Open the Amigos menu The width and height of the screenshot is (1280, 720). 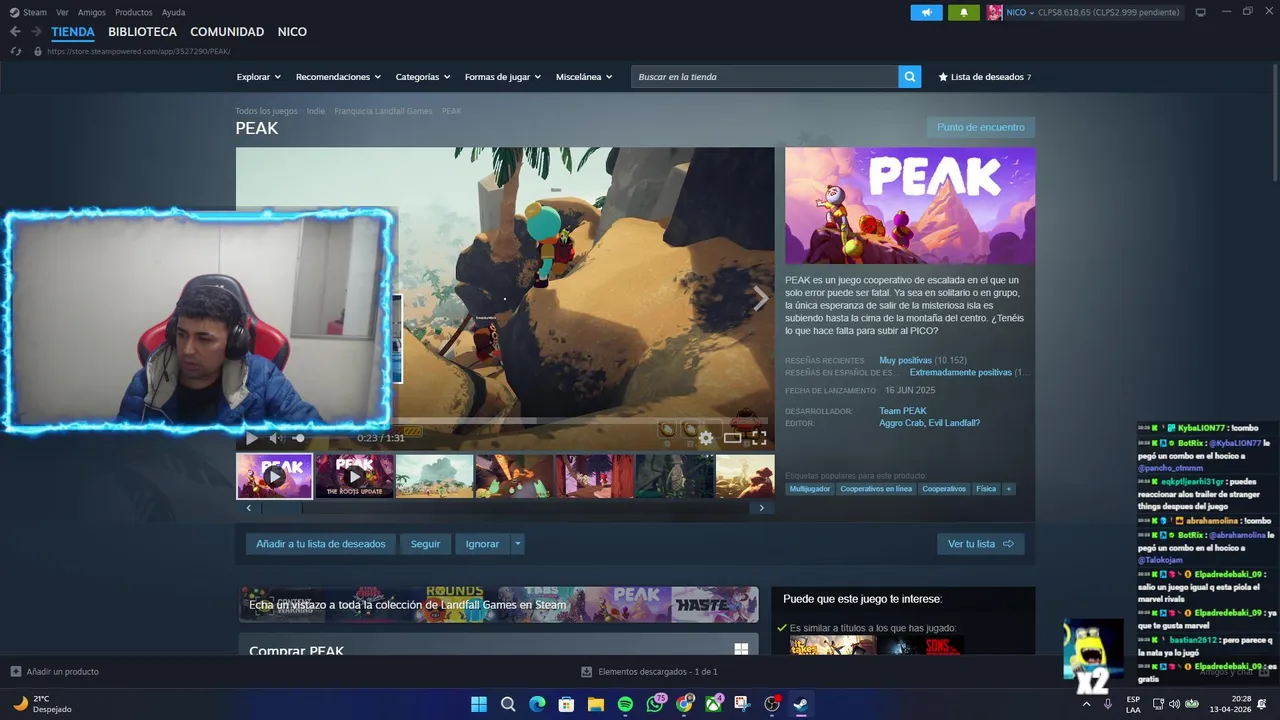coord(92,12)
